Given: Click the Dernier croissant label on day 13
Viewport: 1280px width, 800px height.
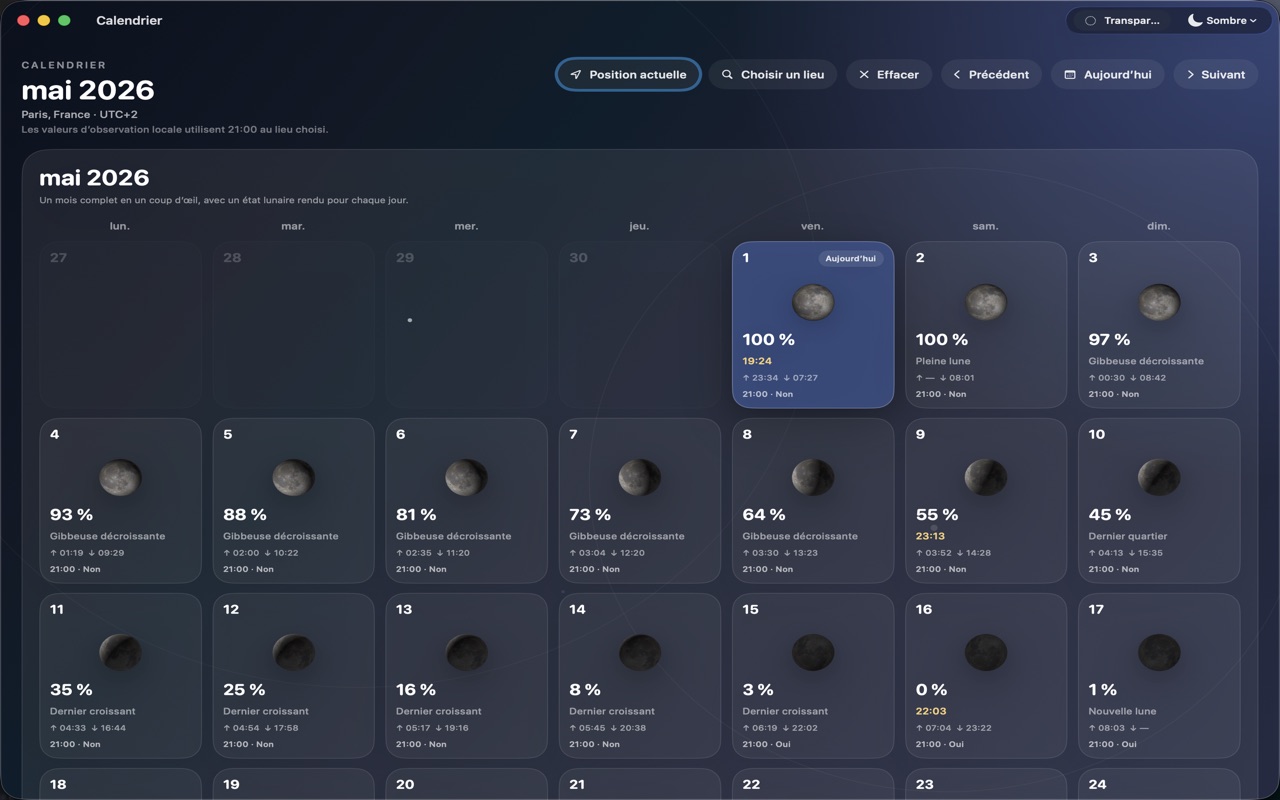Looking at the screenshot, I should (439, 711).
